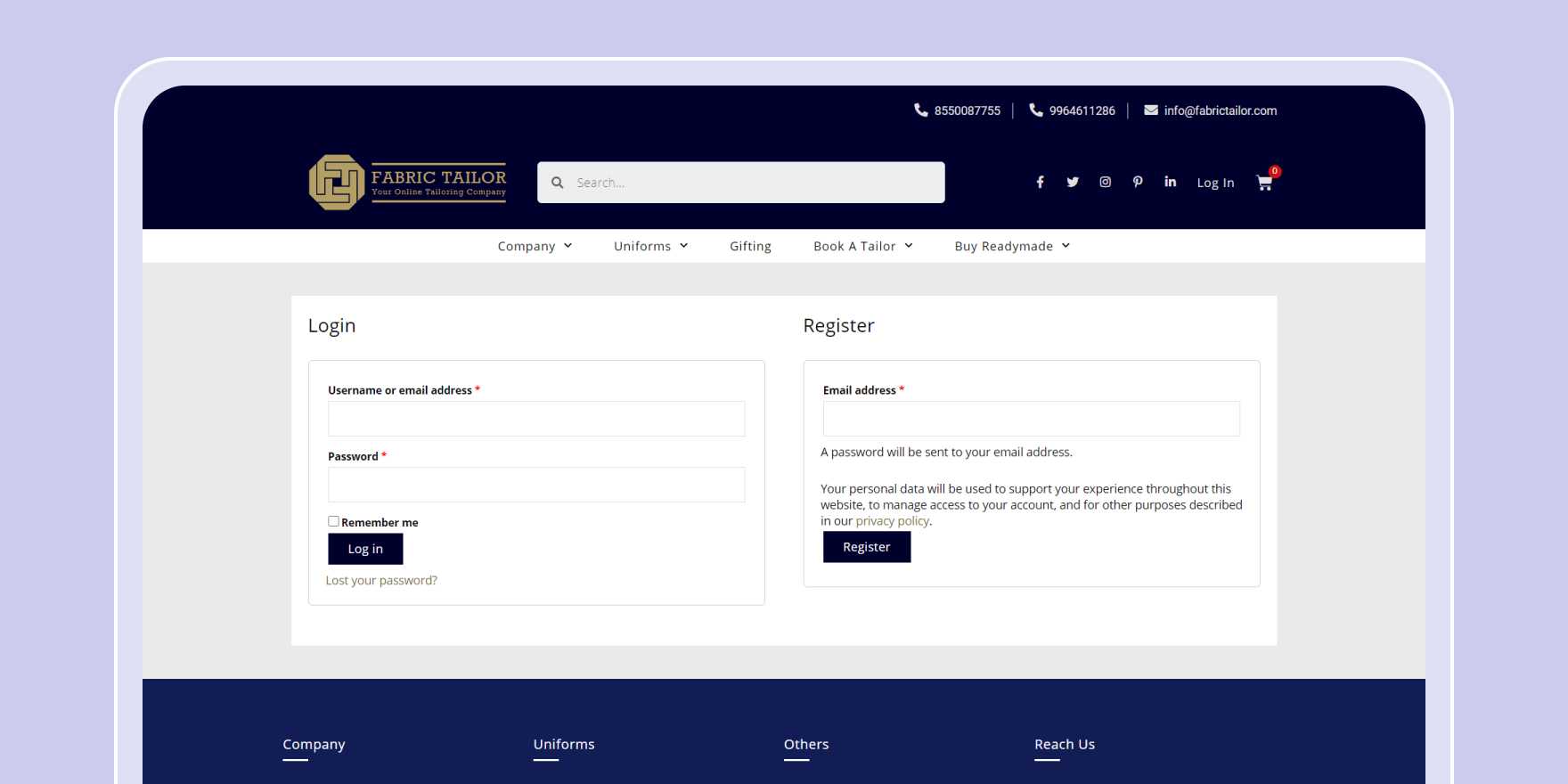
Task: Follow the privacy policy link
Action: pyautogui.click(x=892, y=521)
